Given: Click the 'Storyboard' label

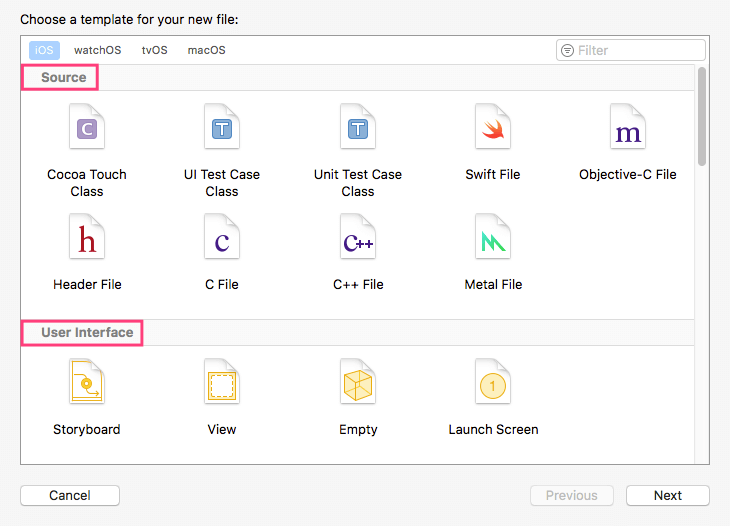Looking at the screenshot, I should [x=87, y=429].
